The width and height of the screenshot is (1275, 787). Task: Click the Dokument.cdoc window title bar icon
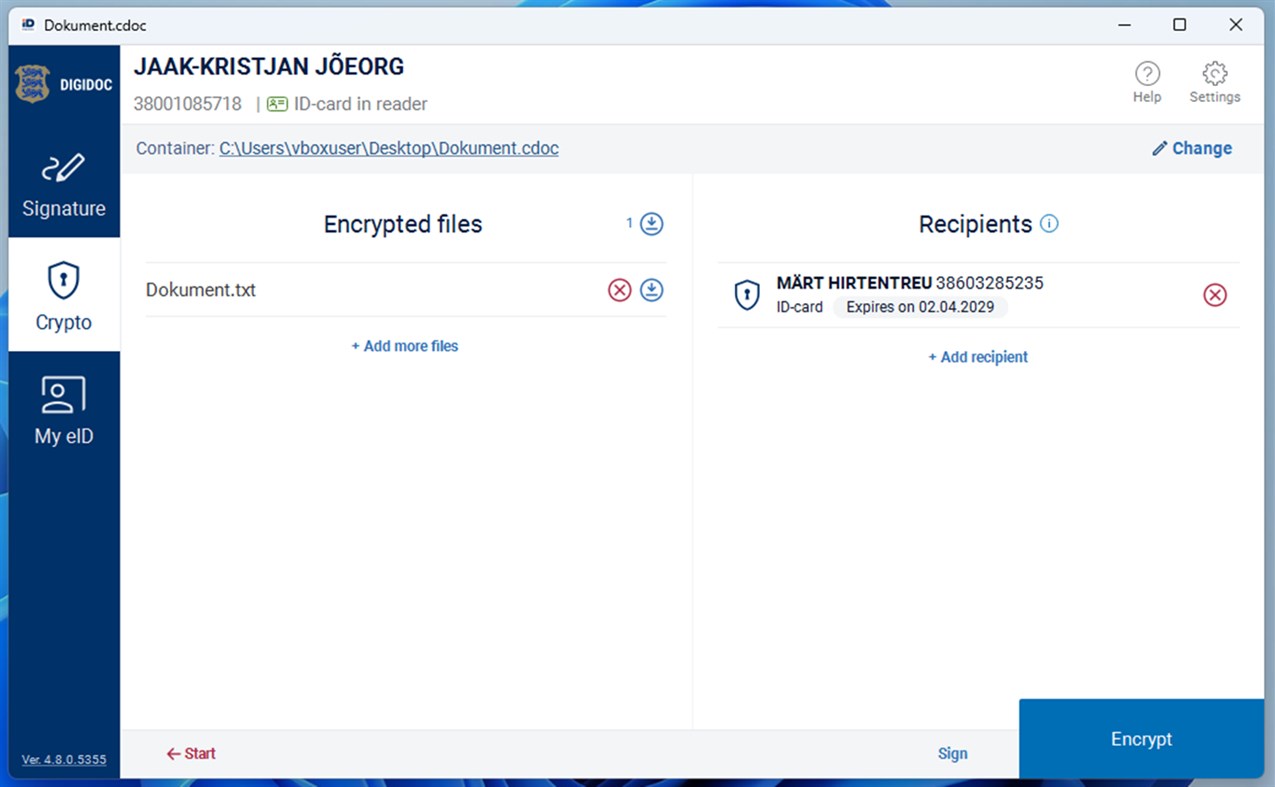[28, 25]
